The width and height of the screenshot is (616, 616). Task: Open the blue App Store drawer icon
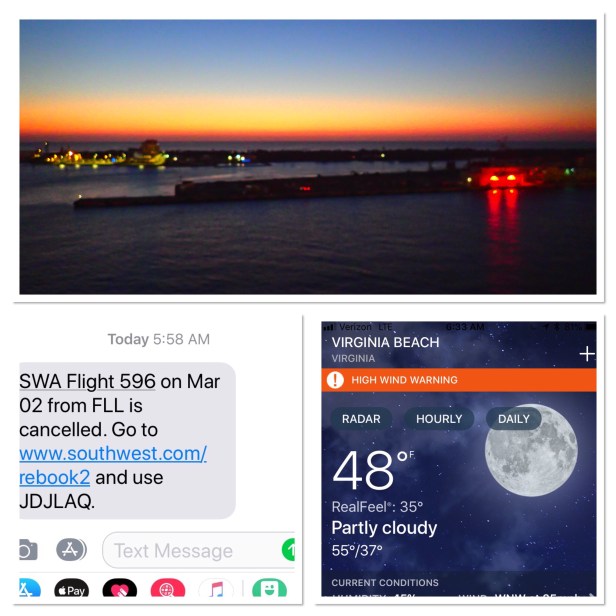29,588
